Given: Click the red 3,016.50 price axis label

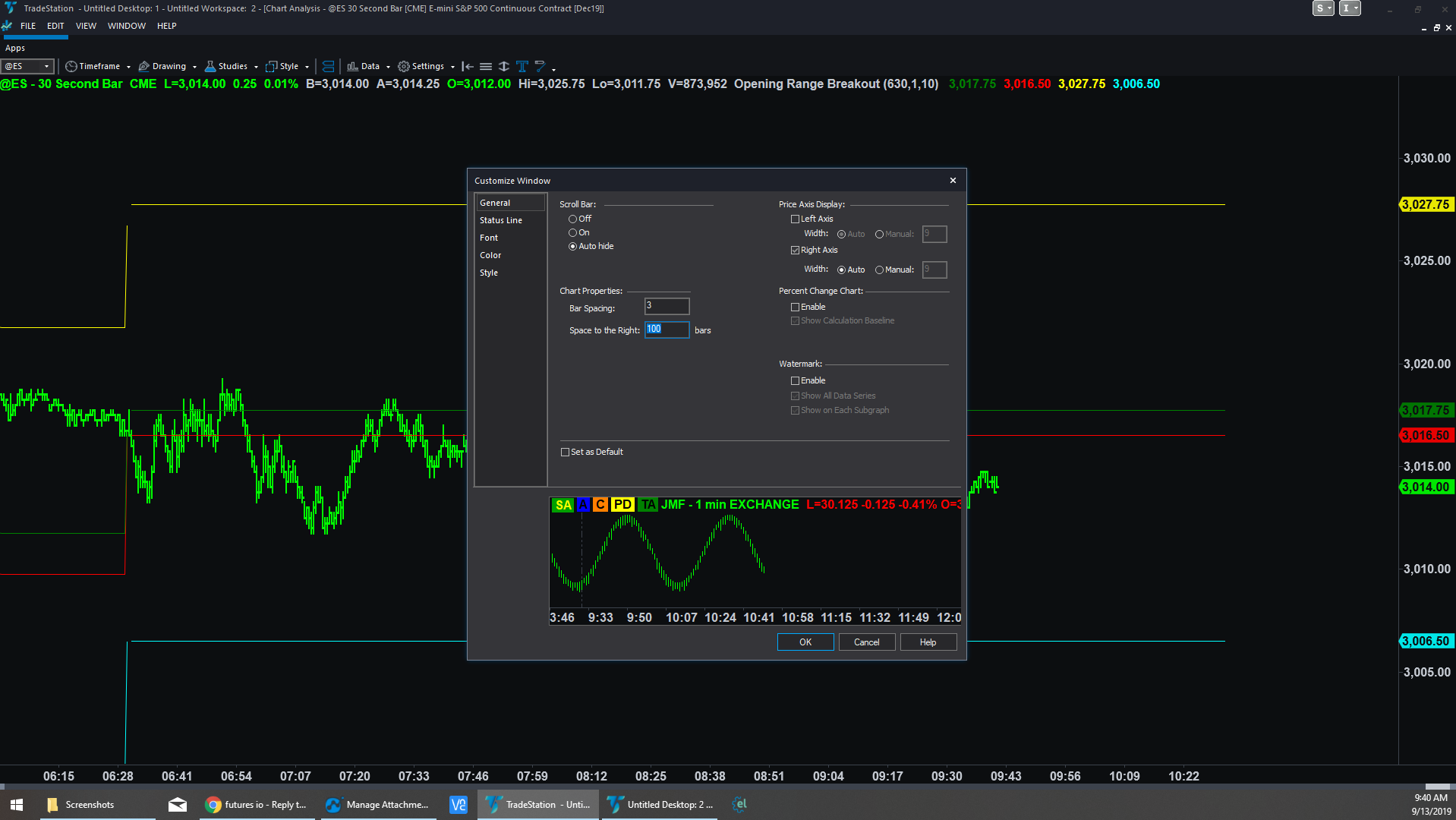Looking at the screenshot, I should point(1426,436).
